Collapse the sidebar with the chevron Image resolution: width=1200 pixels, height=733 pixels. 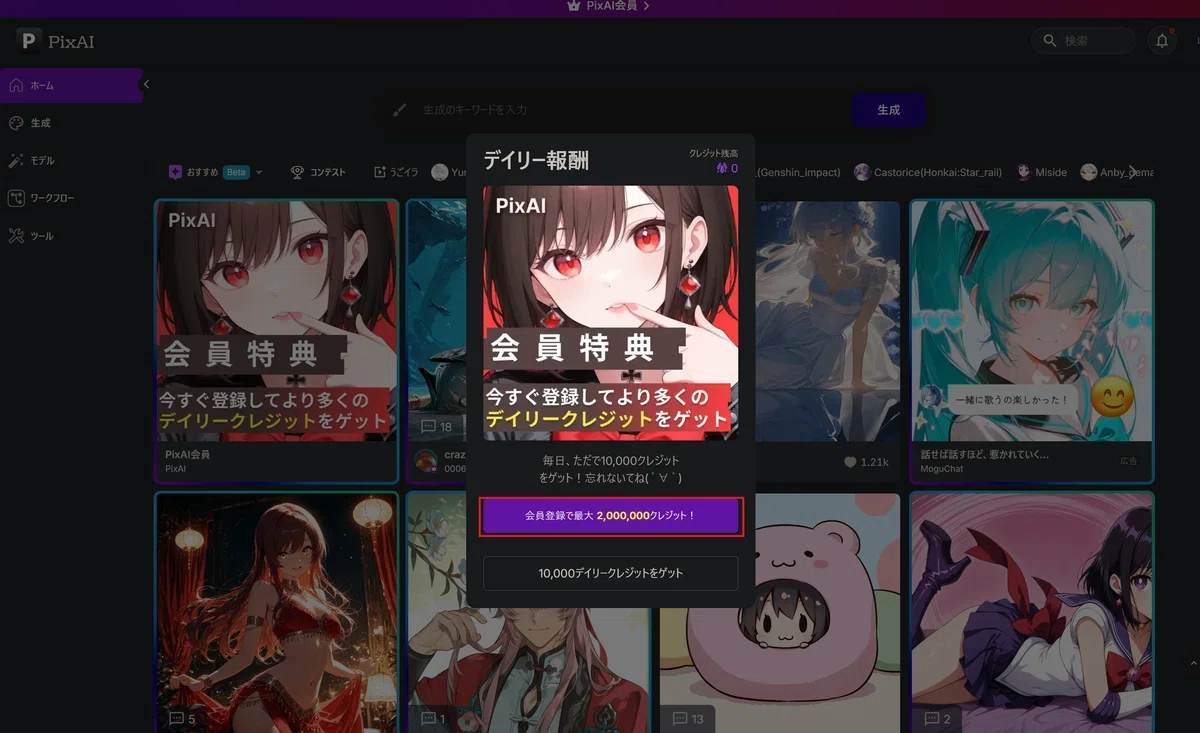click(x=146, y=85)
